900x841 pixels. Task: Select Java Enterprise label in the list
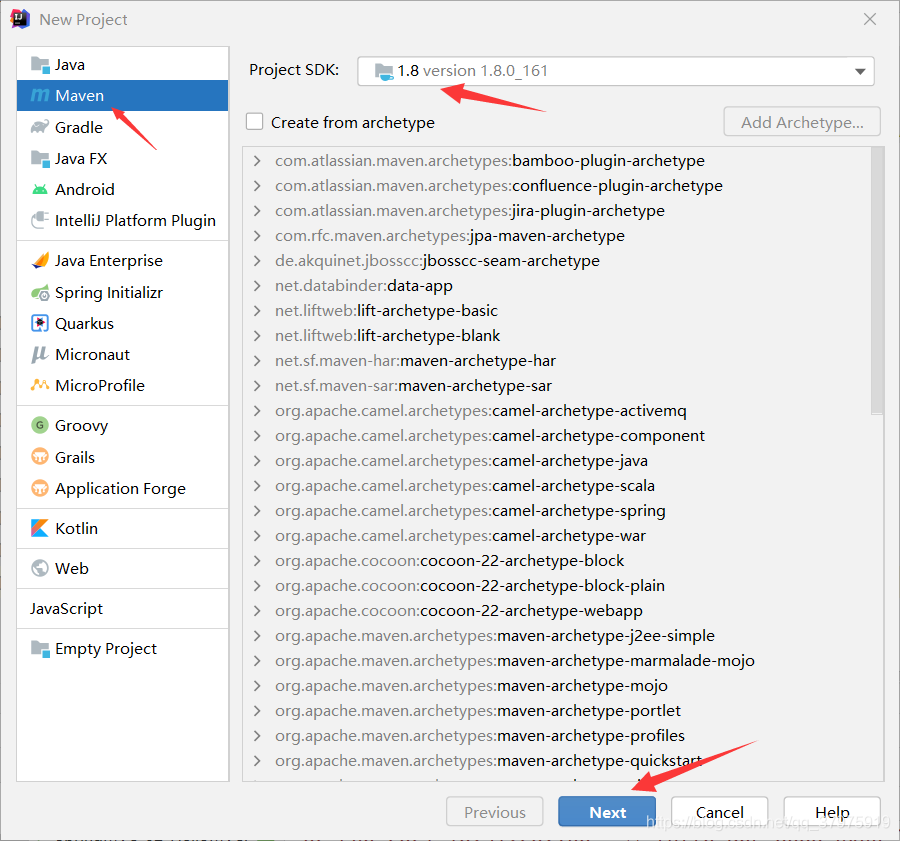(108, 261)
